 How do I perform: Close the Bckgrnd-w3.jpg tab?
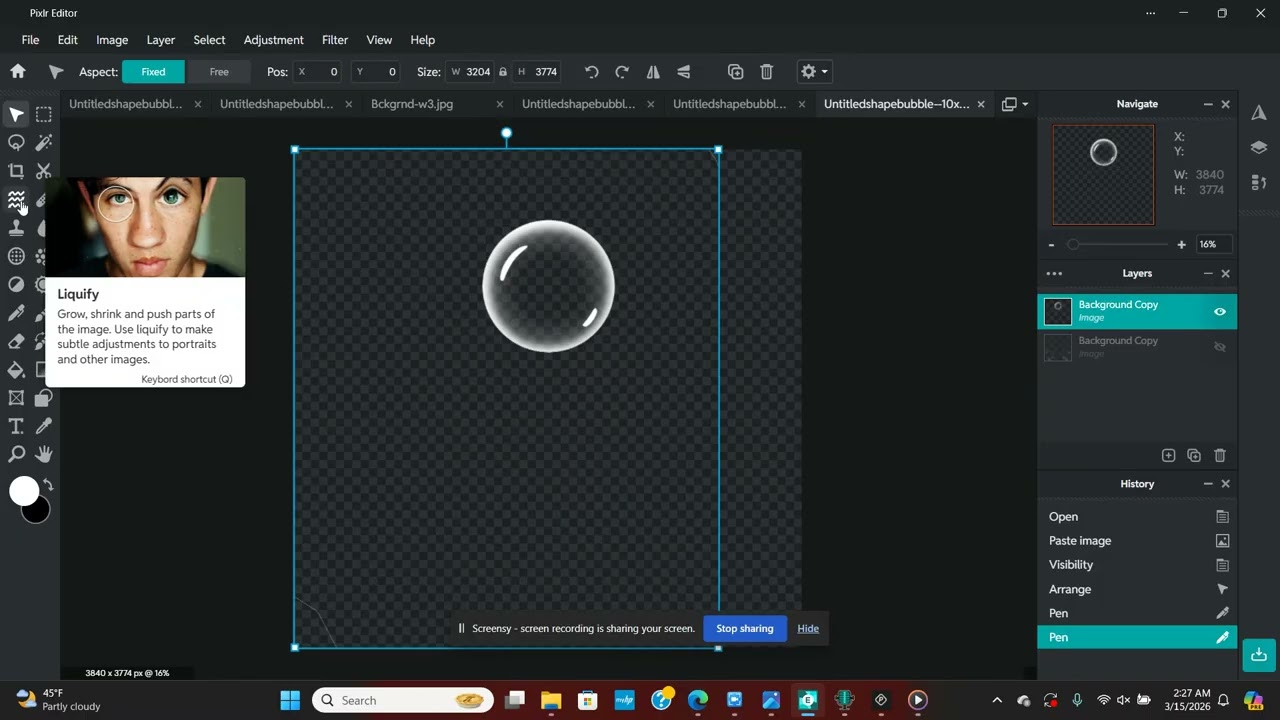(x=500, y=104)
